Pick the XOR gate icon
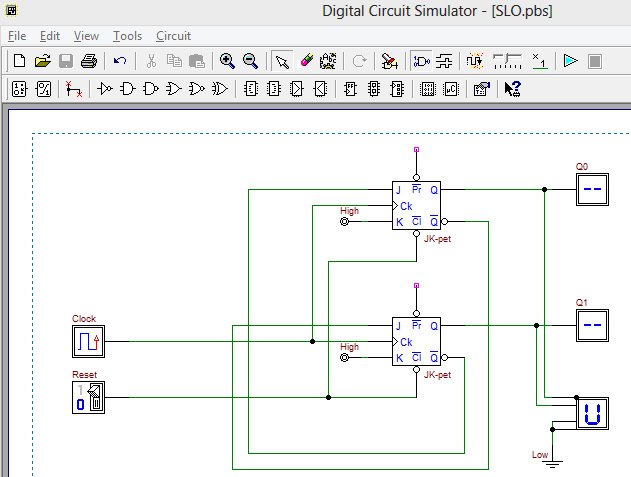Image resolution: width=631 pixels, height=477 pixels. 220,89
